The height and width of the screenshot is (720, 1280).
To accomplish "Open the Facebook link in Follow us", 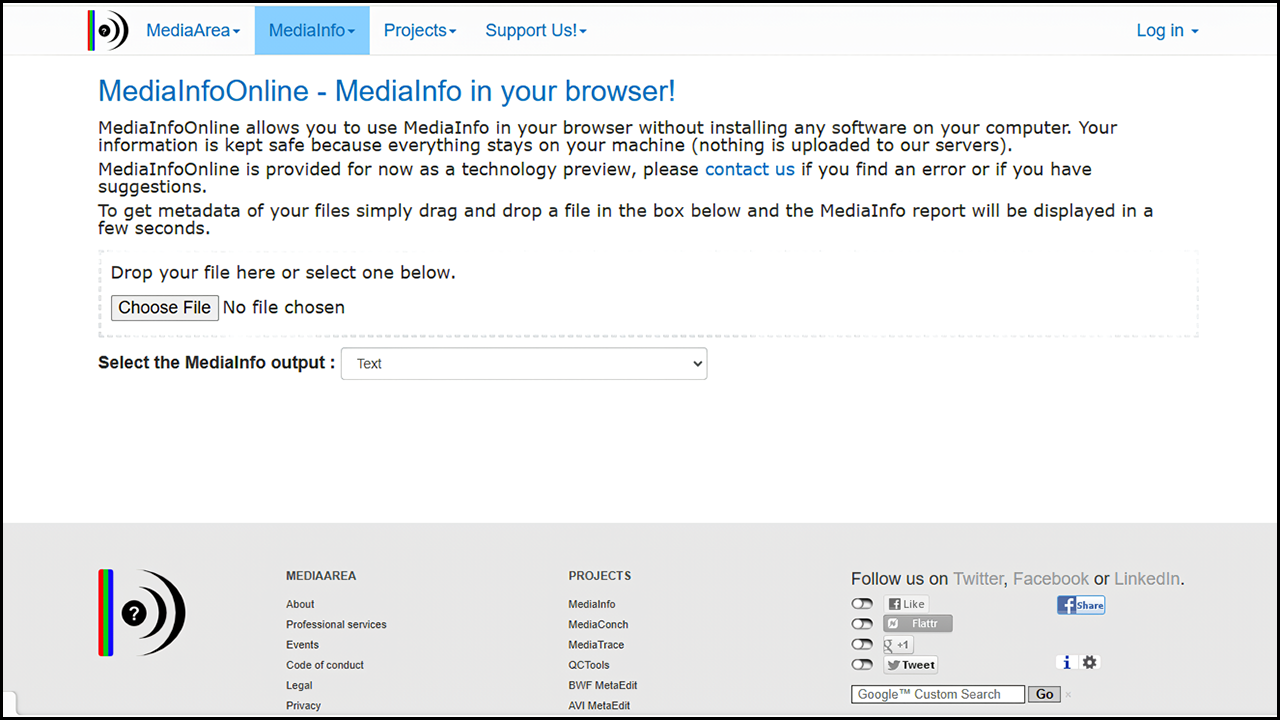I will (1051, 579).
